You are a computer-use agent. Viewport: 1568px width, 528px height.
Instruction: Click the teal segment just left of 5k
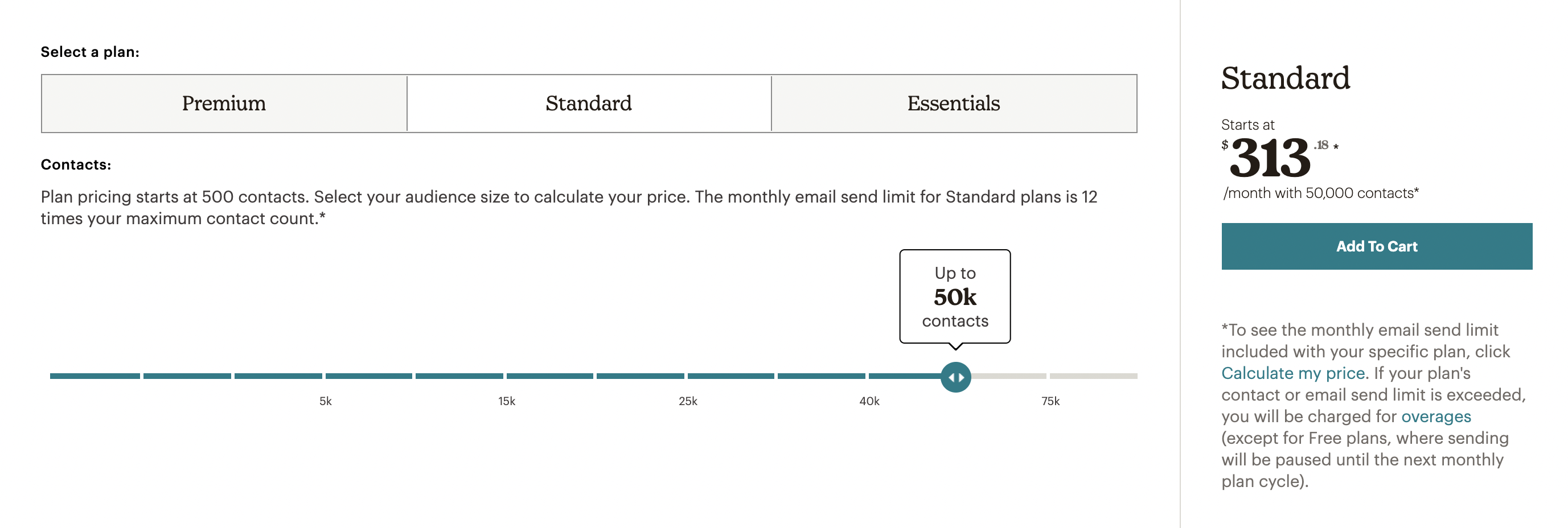point(278,376)
